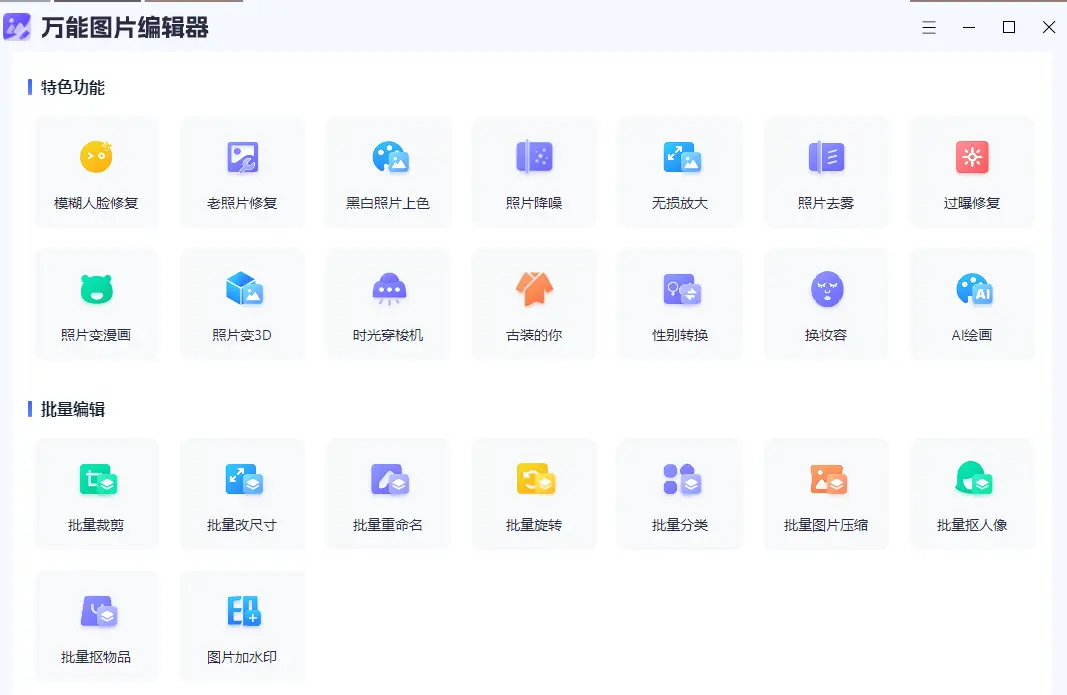Launch 过曝修复 overexposure repair
The height and width of the screenshot is (695, 1067).
971,171
